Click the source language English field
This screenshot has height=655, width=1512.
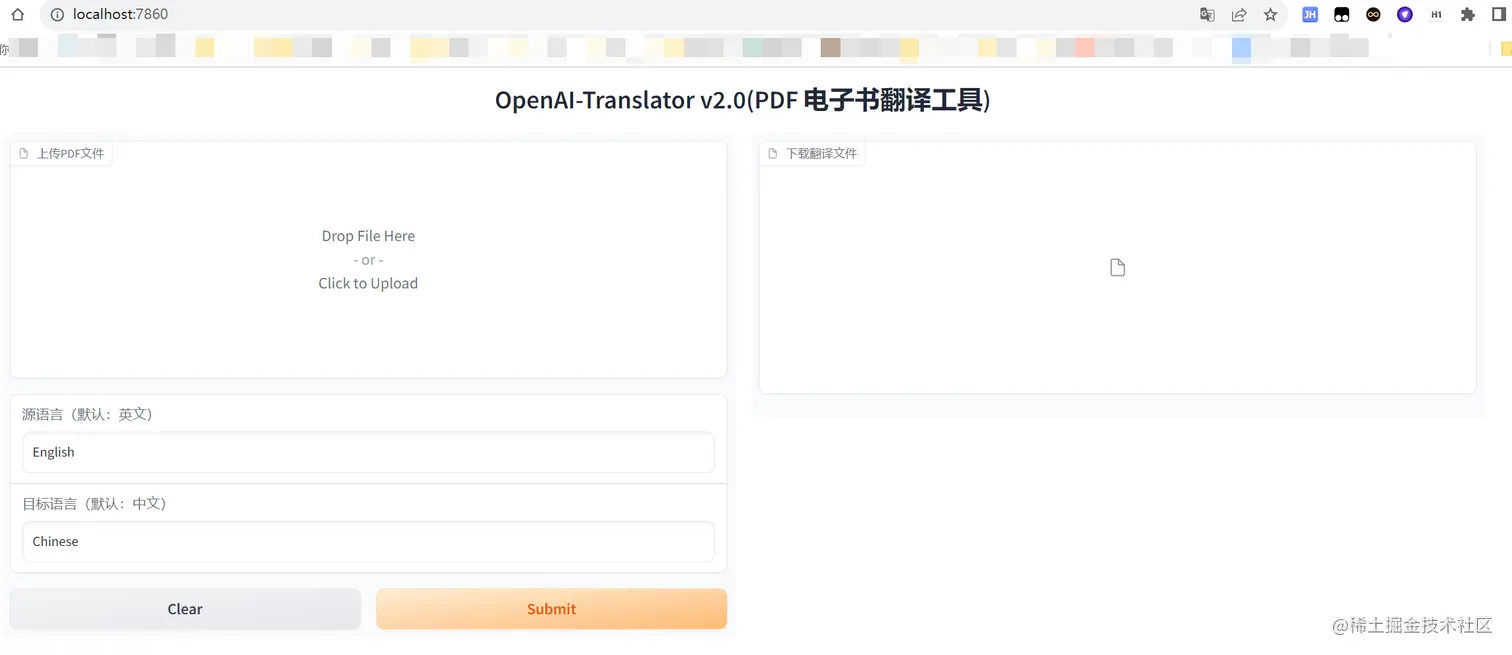tap(368, 452)
